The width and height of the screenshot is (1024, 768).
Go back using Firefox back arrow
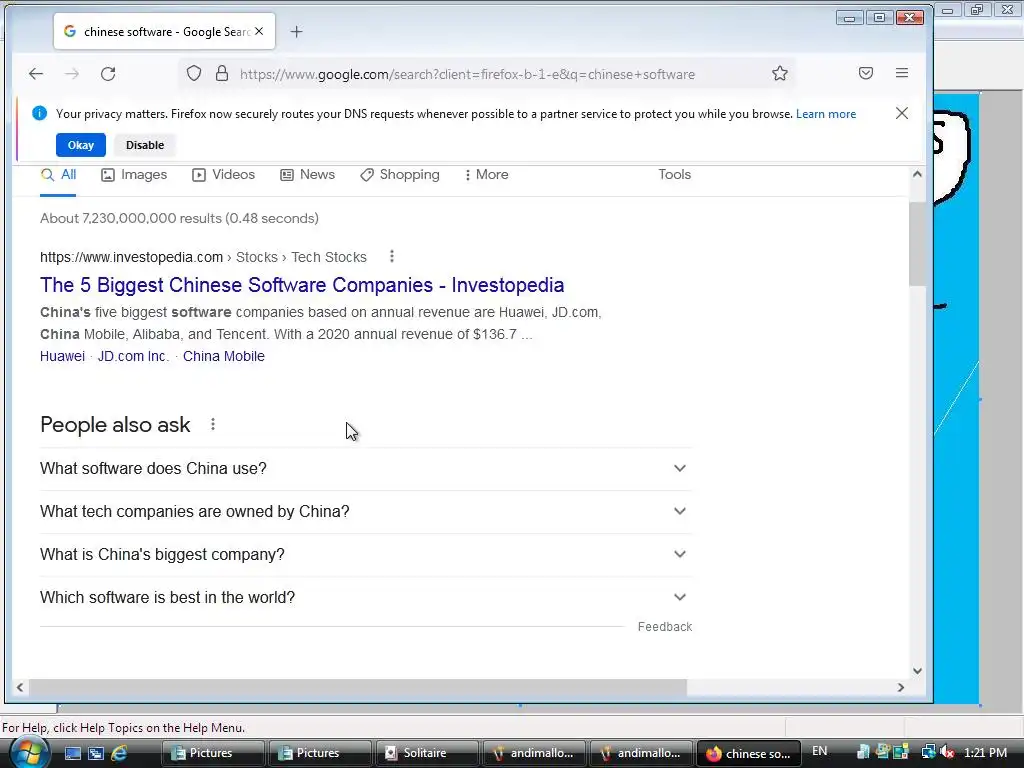click(36, 74)
